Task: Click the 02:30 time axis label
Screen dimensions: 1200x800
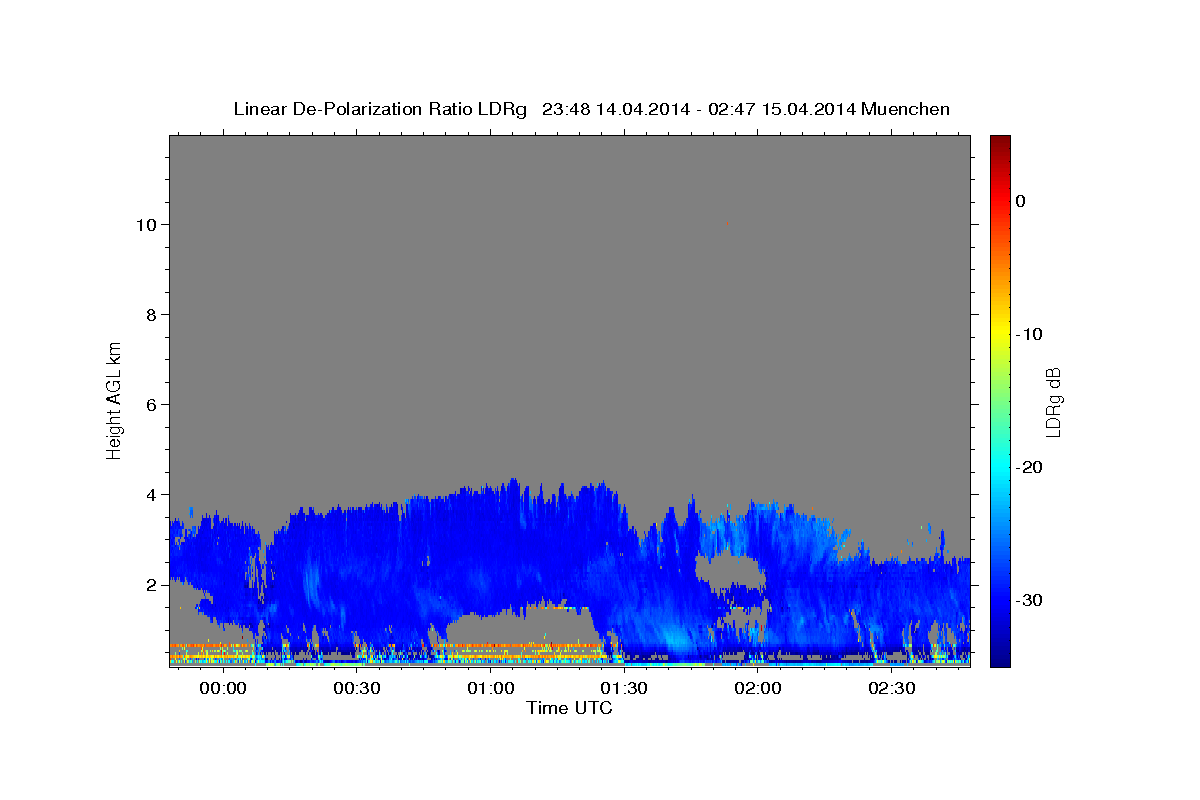Action: 892,690
